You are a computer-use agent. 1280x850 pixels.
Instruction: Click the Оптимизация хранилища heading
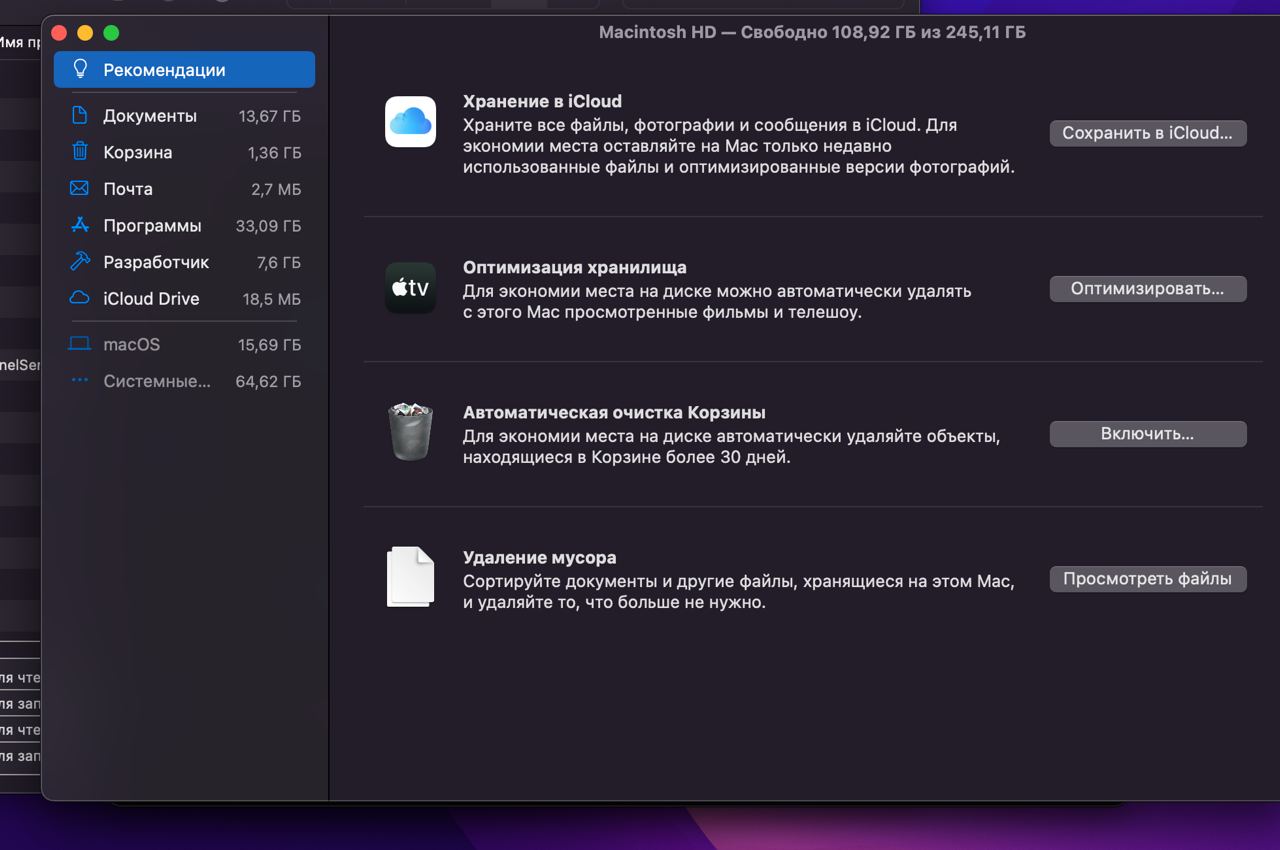coord(575,267)
